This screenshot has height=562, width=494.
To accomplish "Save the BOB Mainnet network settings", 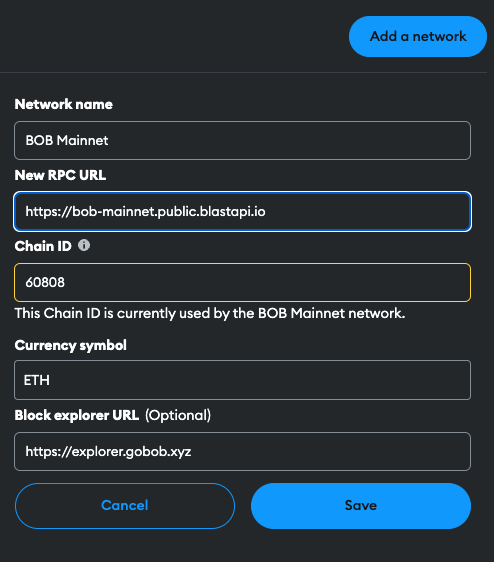I will click(361, 505).
